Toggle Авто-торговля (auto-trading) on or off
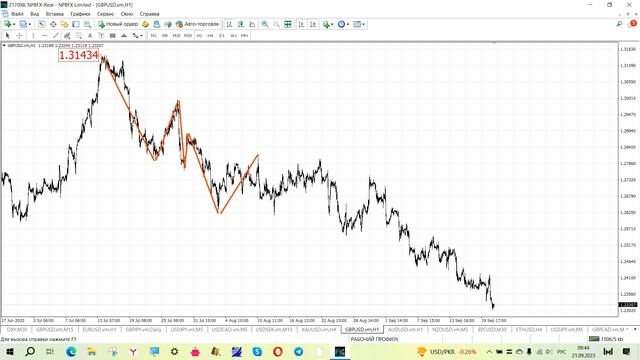640x360 pixels. click(198, 24)
